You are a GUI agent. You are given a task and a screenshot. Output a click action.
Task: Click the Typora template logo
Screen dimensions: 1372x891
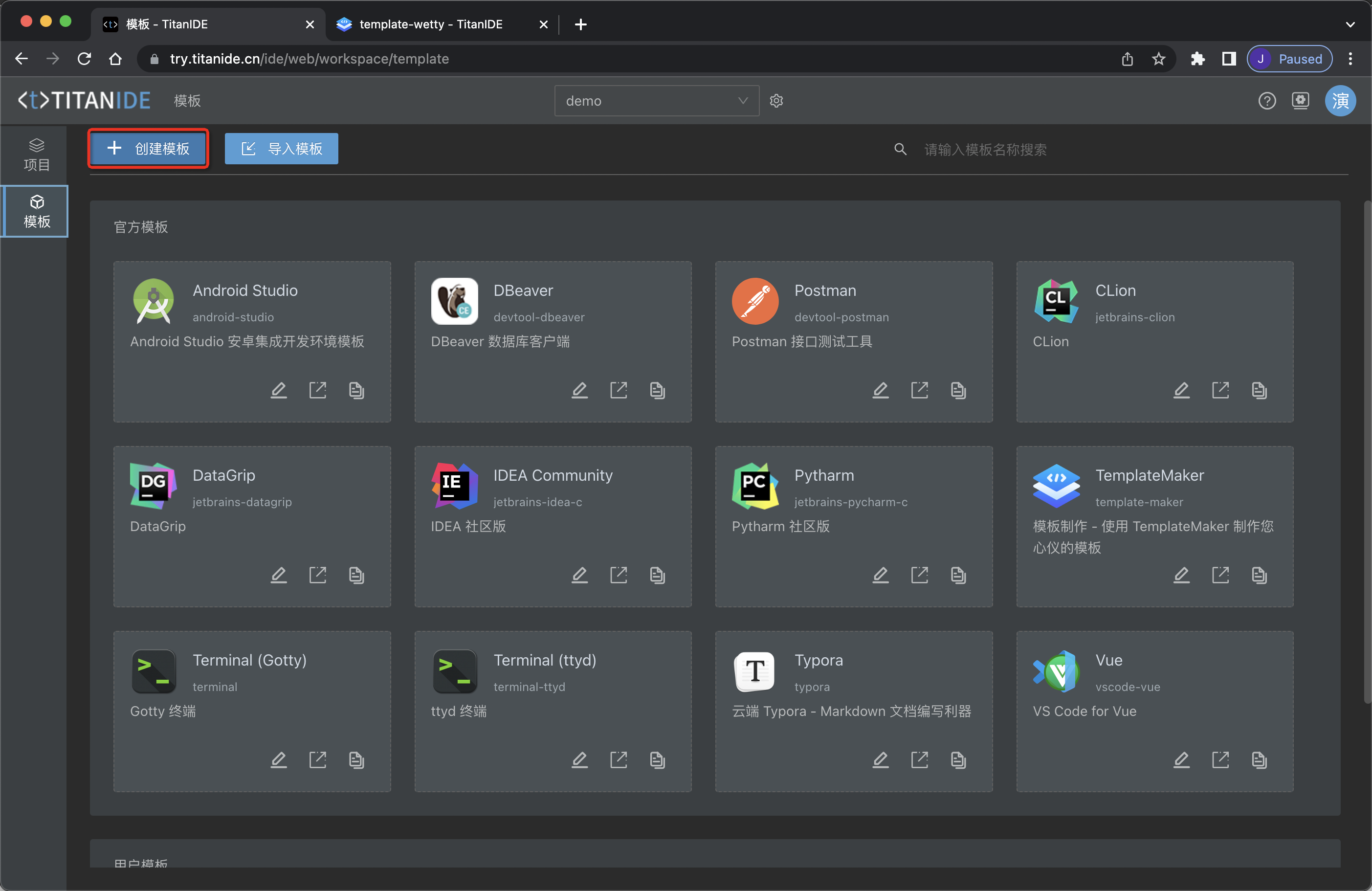(754, 671)
